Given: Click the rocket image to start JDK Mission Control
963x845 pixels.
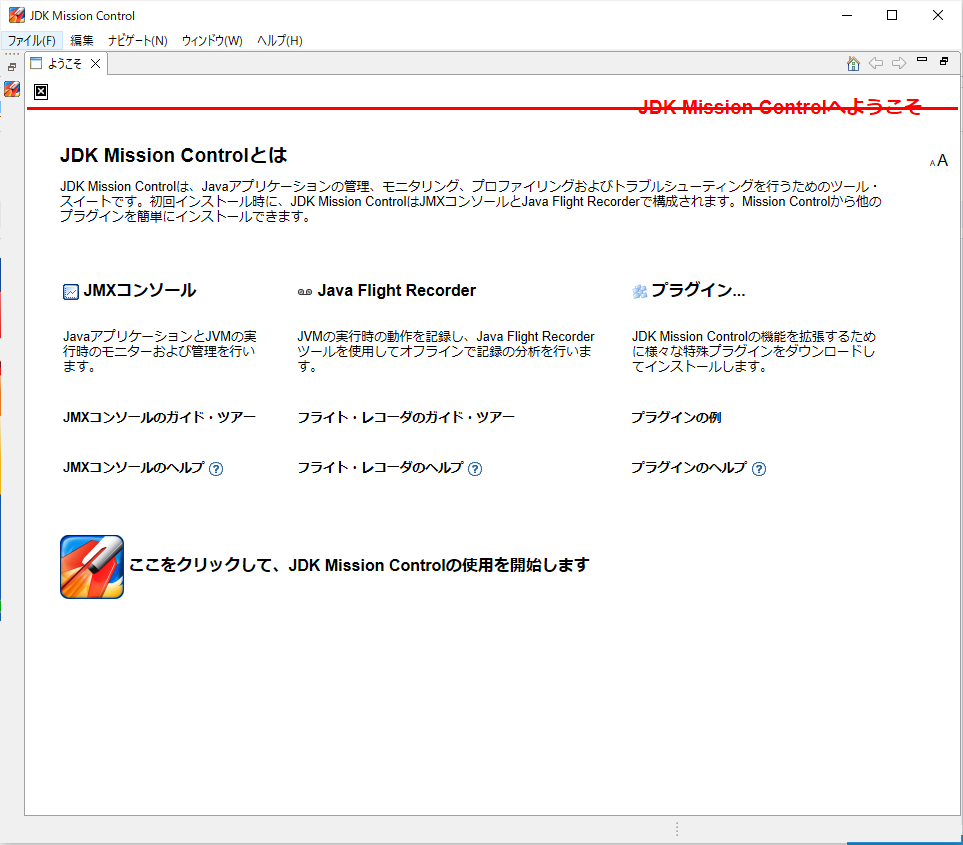Looking at the screenshot, I should pyautogui.click(x=91, y=566).
